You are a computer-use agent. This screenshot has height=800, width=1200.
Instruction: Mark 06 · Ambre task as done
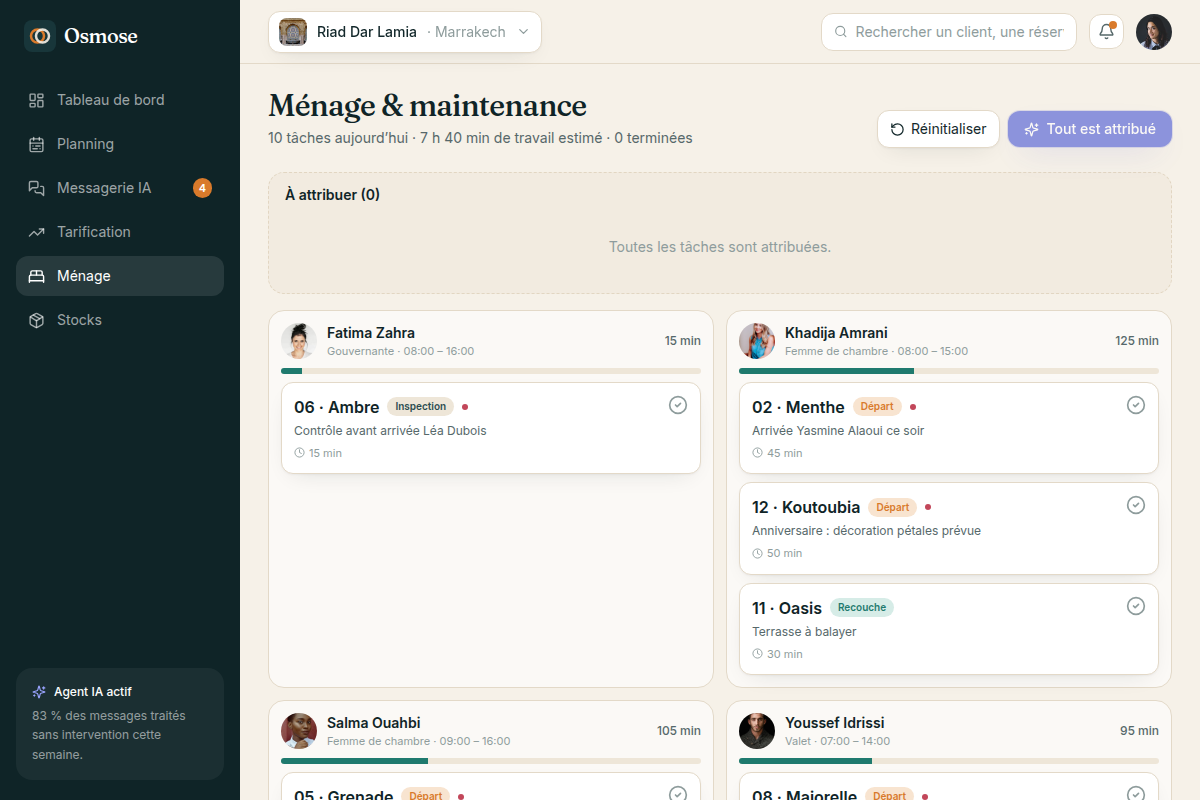click(x=678, y=405)
